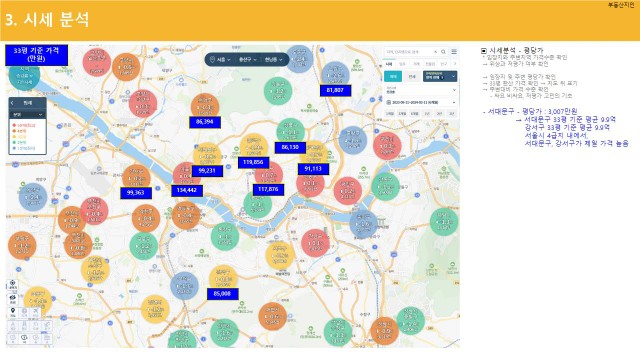Viewport: 640px width, 360px height.
Task: Toggle the speech bubble icon in the bottom tool row
Action: [24, 338]
